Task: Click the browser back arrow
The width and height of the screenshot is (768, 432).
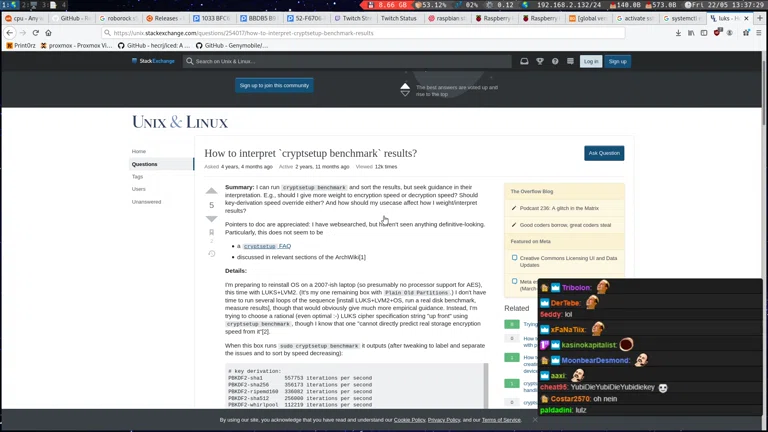Action: point(10,33)
